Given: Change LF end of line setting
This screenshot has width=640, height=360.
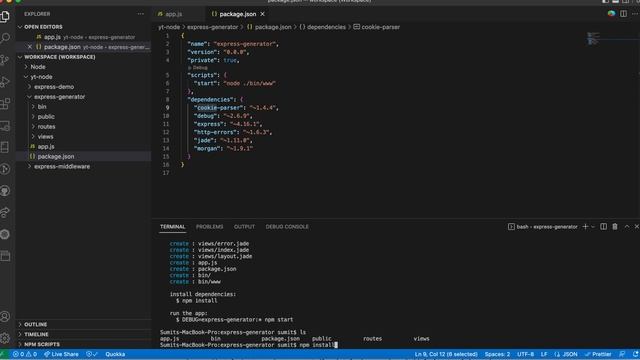Looking at the screenshot, I should tap(544, 354).
